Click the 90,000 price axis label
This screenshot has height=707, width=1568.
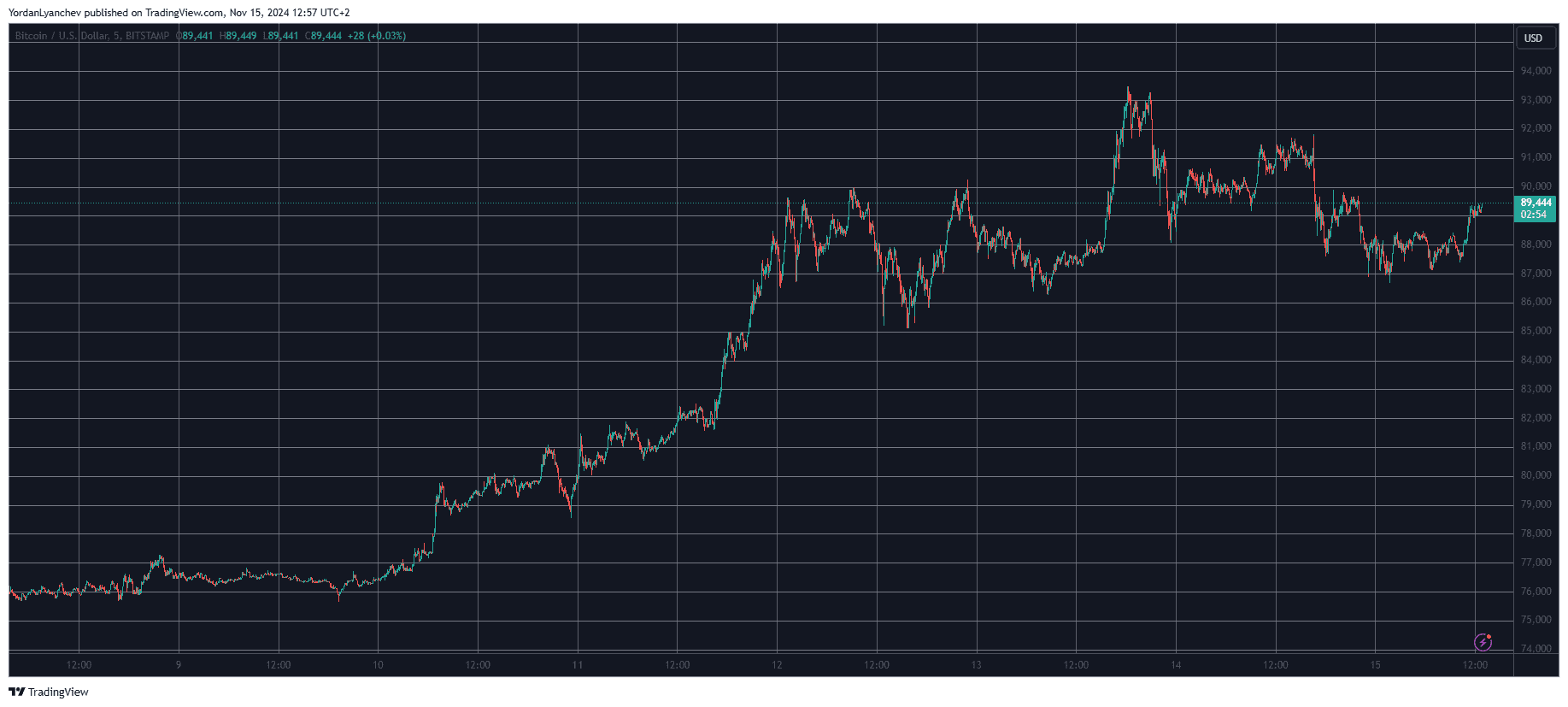point(1536,186)
